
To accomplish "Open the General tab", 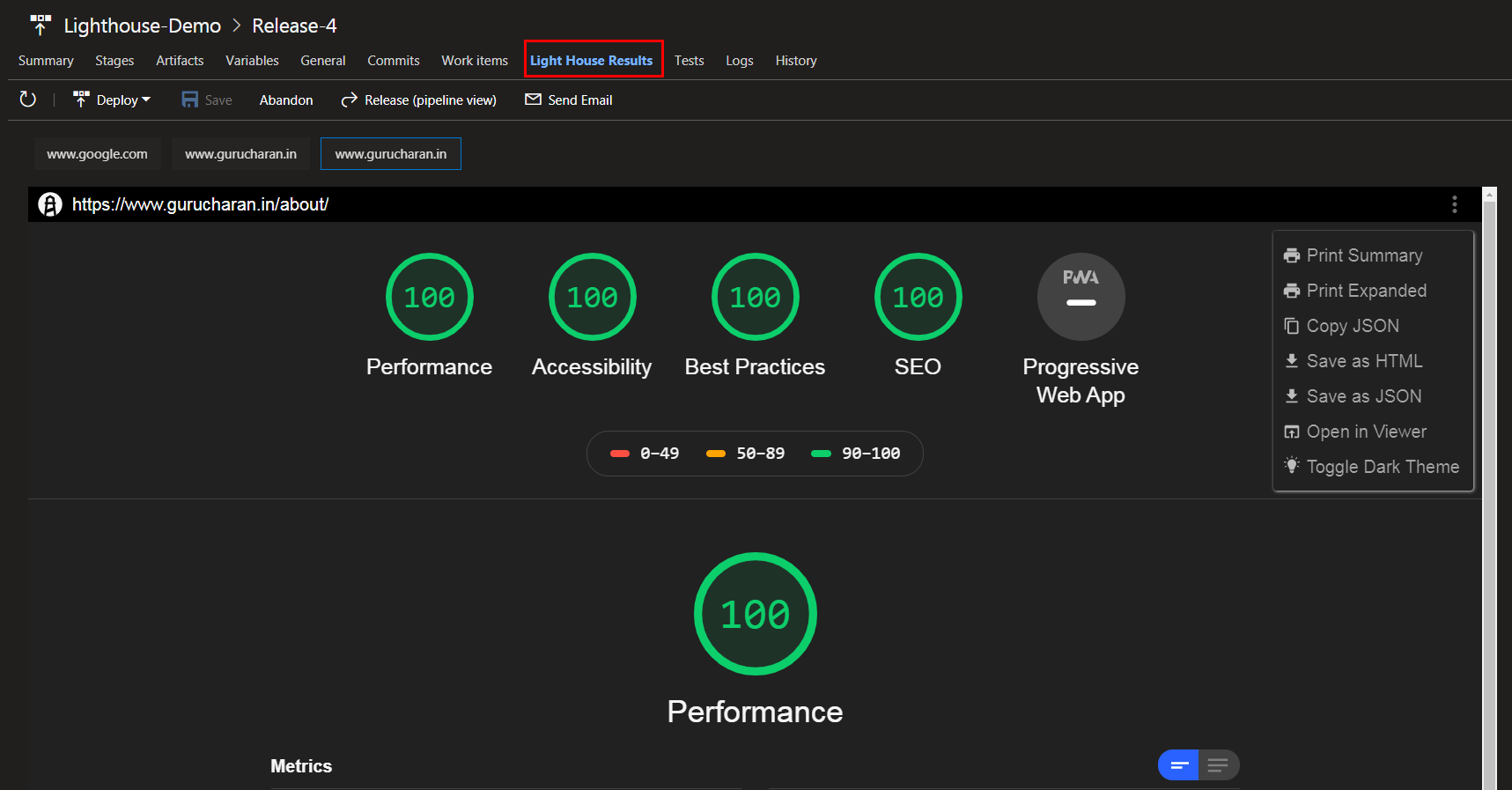I will click(323, 60).
